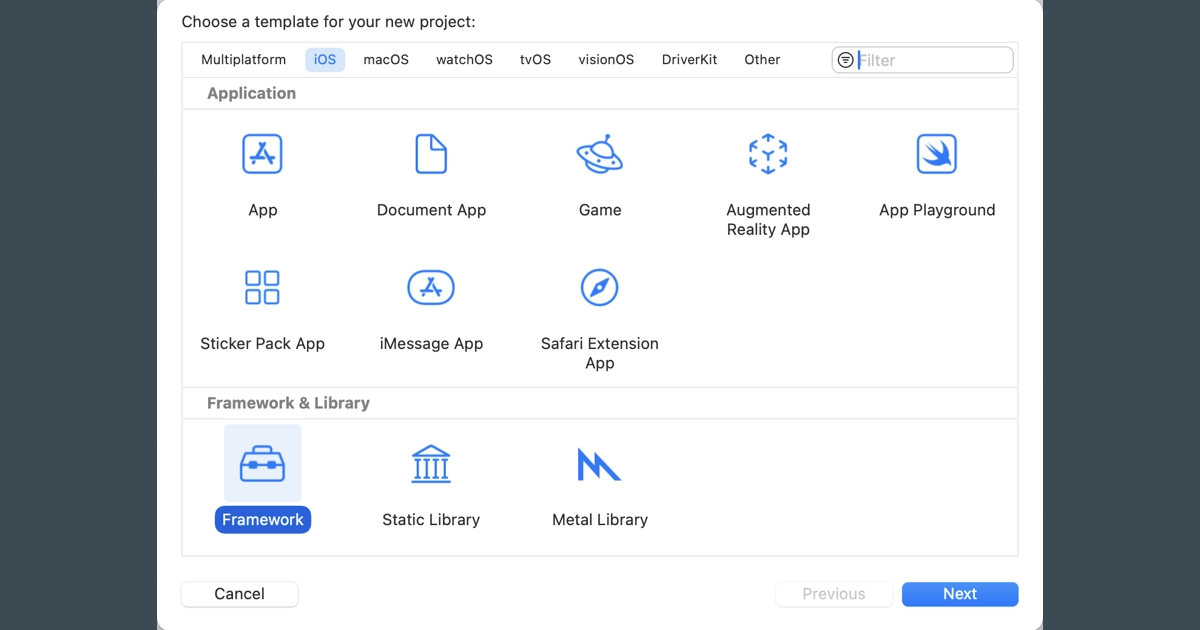Open the visionOS tab
The image size is (1200, 630).
[x=606, y=60]
